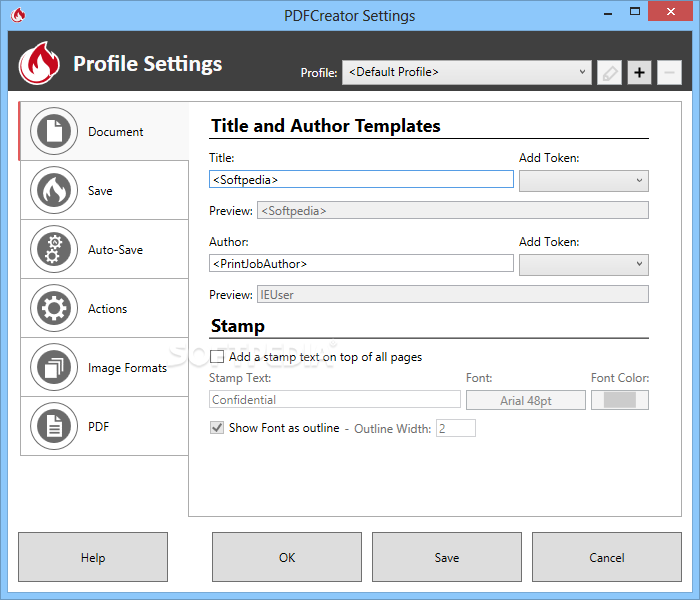Open the Actions tab label
Viewport: 700px width, 600px height.
[x=107, y=308]
